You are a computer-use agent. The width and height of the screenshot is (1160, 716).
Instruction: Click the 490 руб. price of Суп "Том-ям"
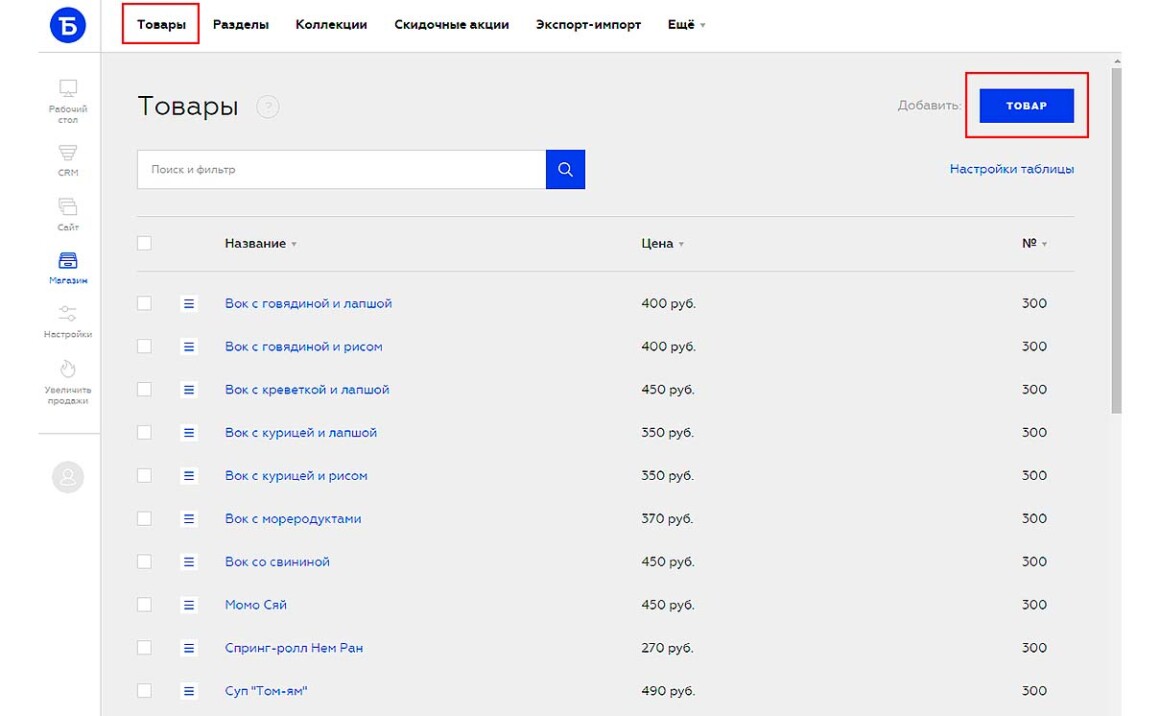tap(668, 691)
